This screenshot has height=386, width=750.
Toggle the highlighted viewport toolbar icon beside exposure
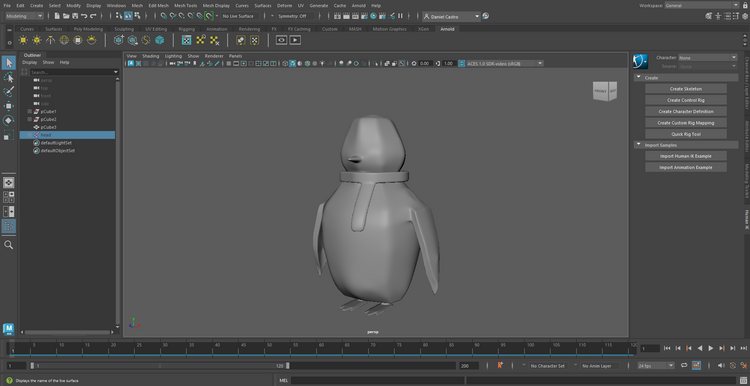402,63
